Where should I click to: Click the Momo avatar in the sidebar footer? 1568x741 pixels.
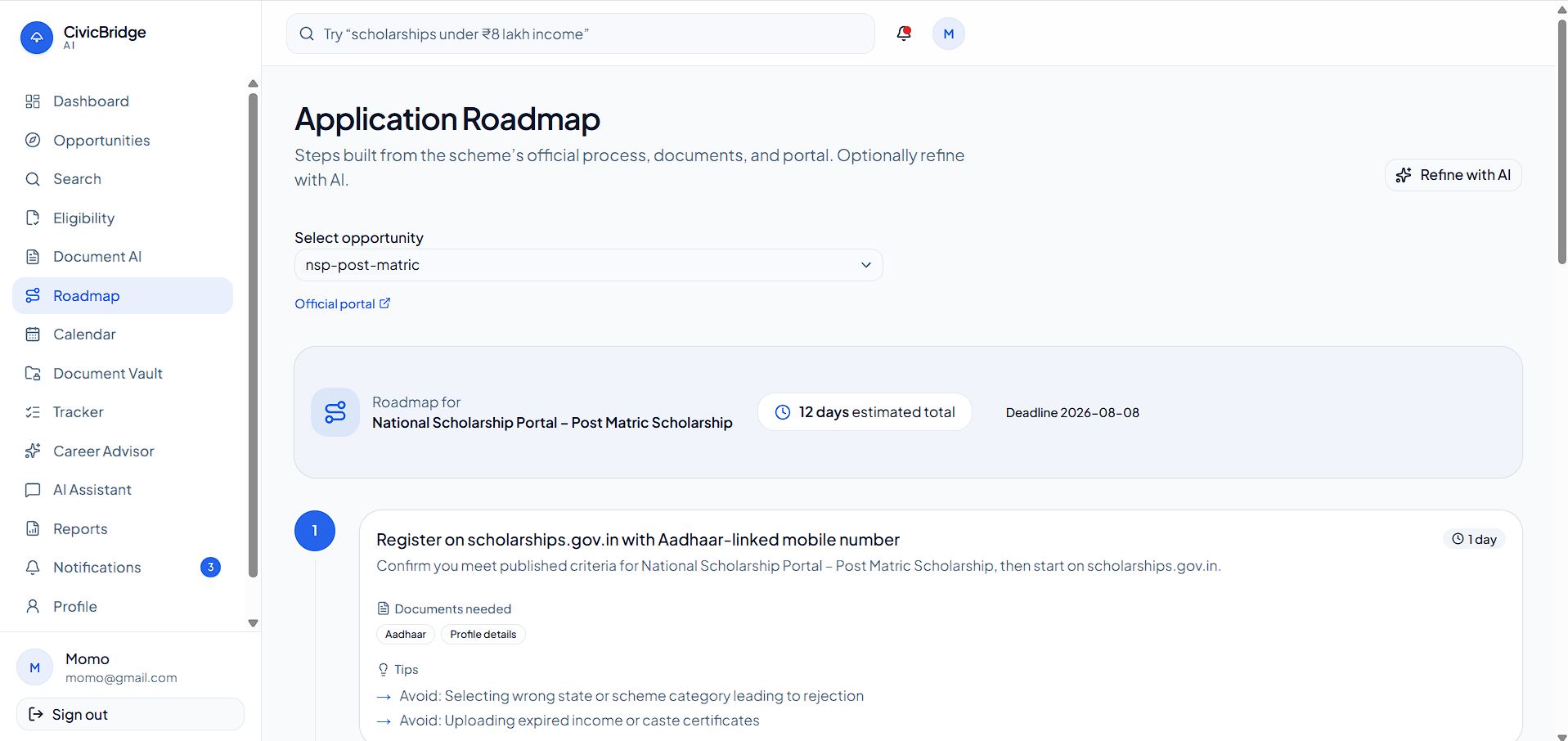point(35,667)
